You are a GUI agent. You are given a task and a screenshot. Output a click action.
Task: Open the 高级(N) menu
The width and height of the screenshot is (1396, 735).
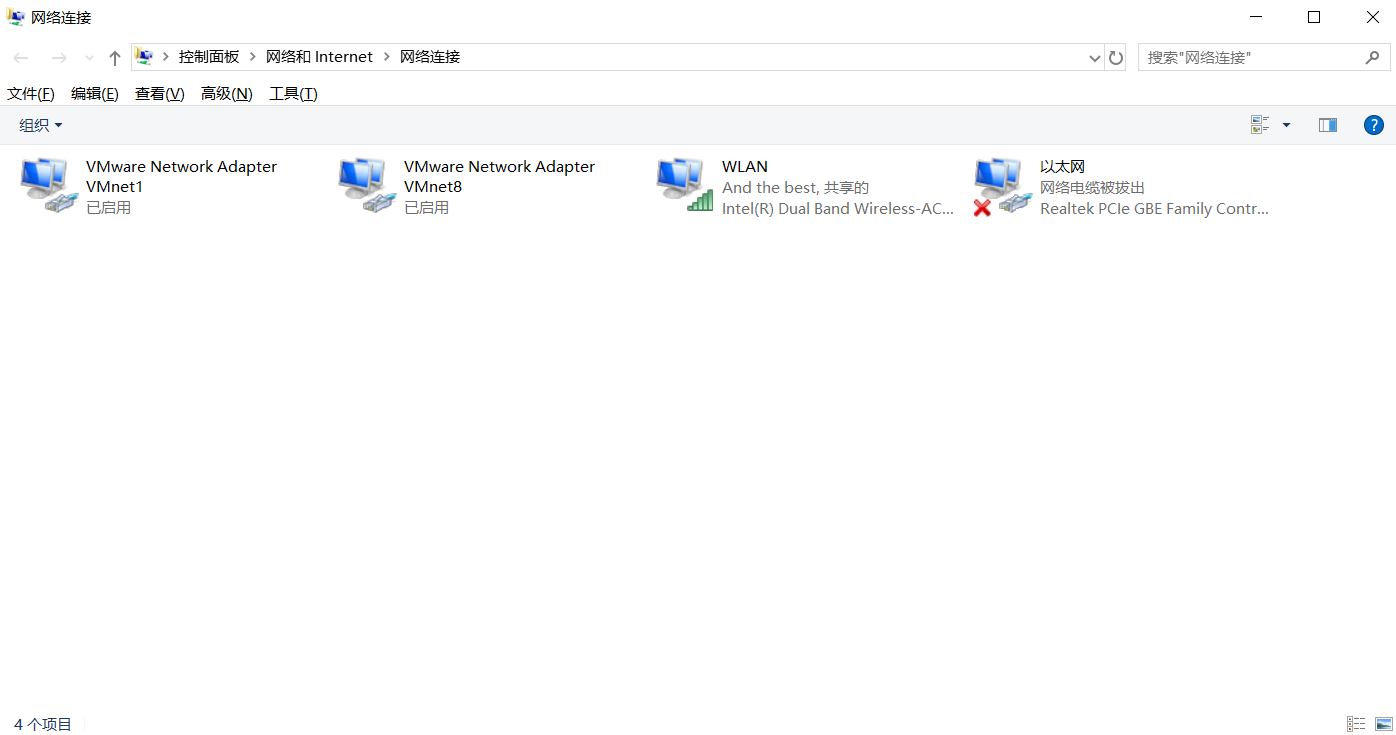tap(227, 94)
